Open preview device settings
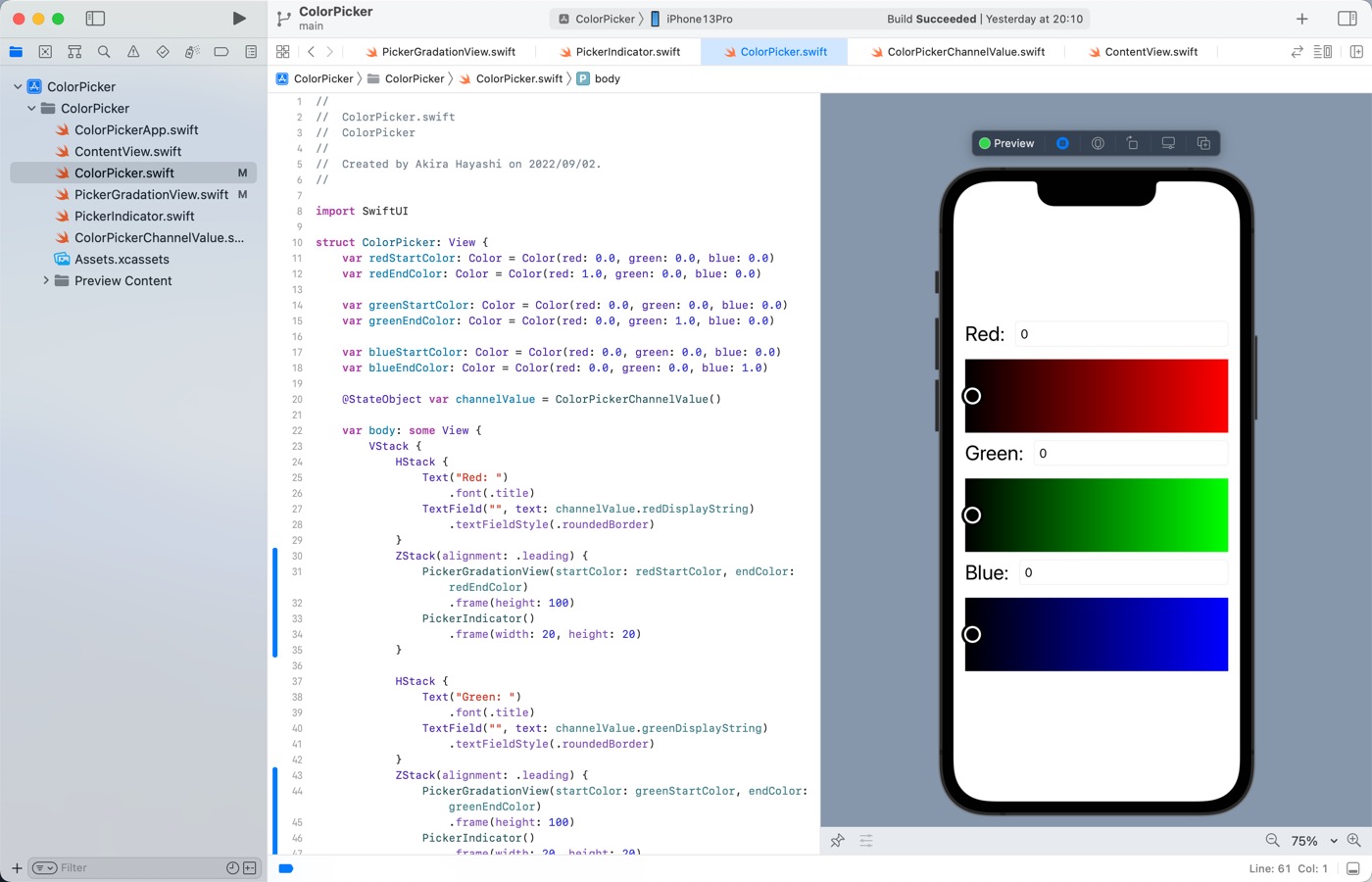The height and width of the screenshot is (882, 1372). click(x=1168, y=143)
